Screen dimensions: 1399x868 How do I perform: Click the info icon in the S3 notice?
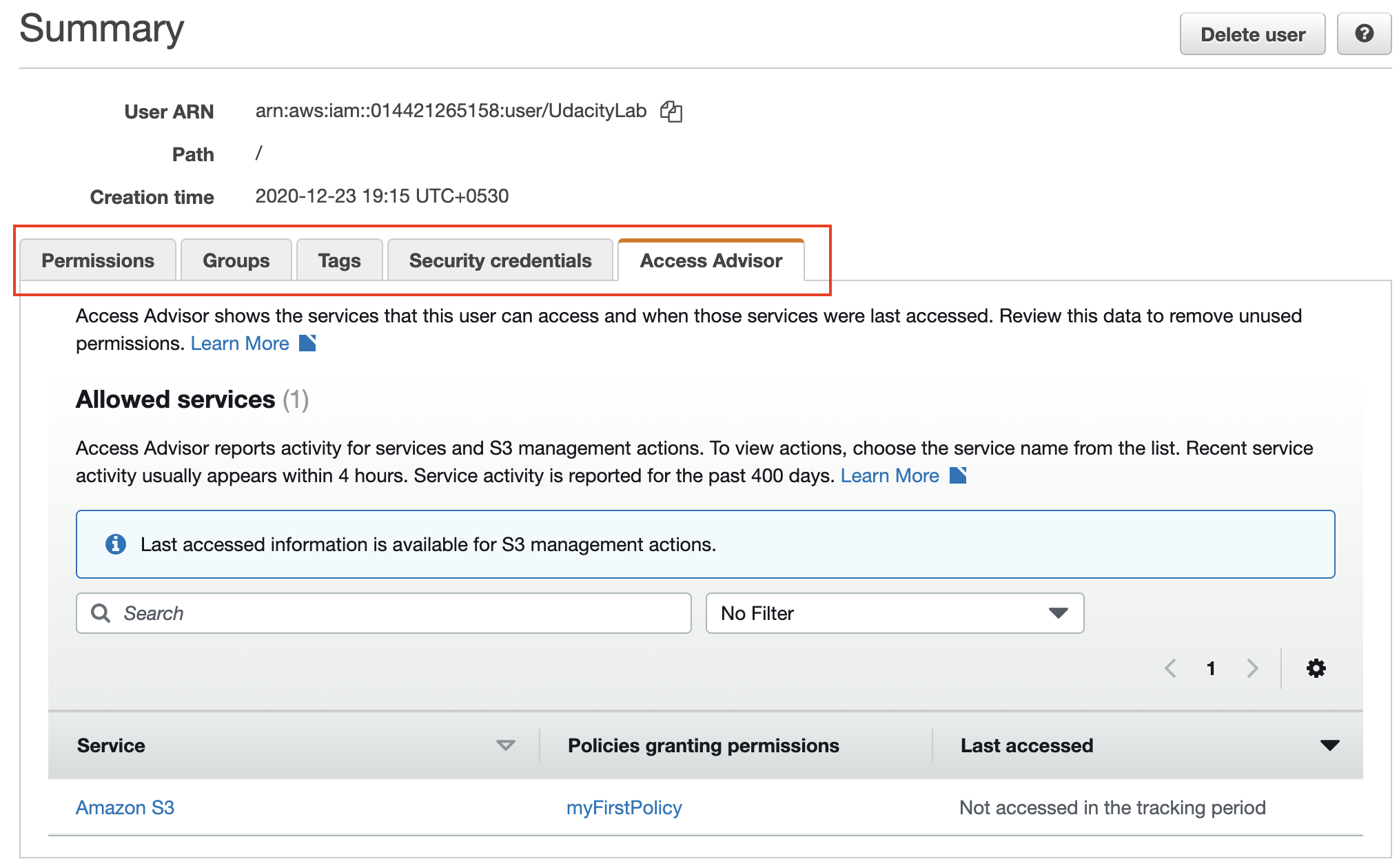[115, 544]
